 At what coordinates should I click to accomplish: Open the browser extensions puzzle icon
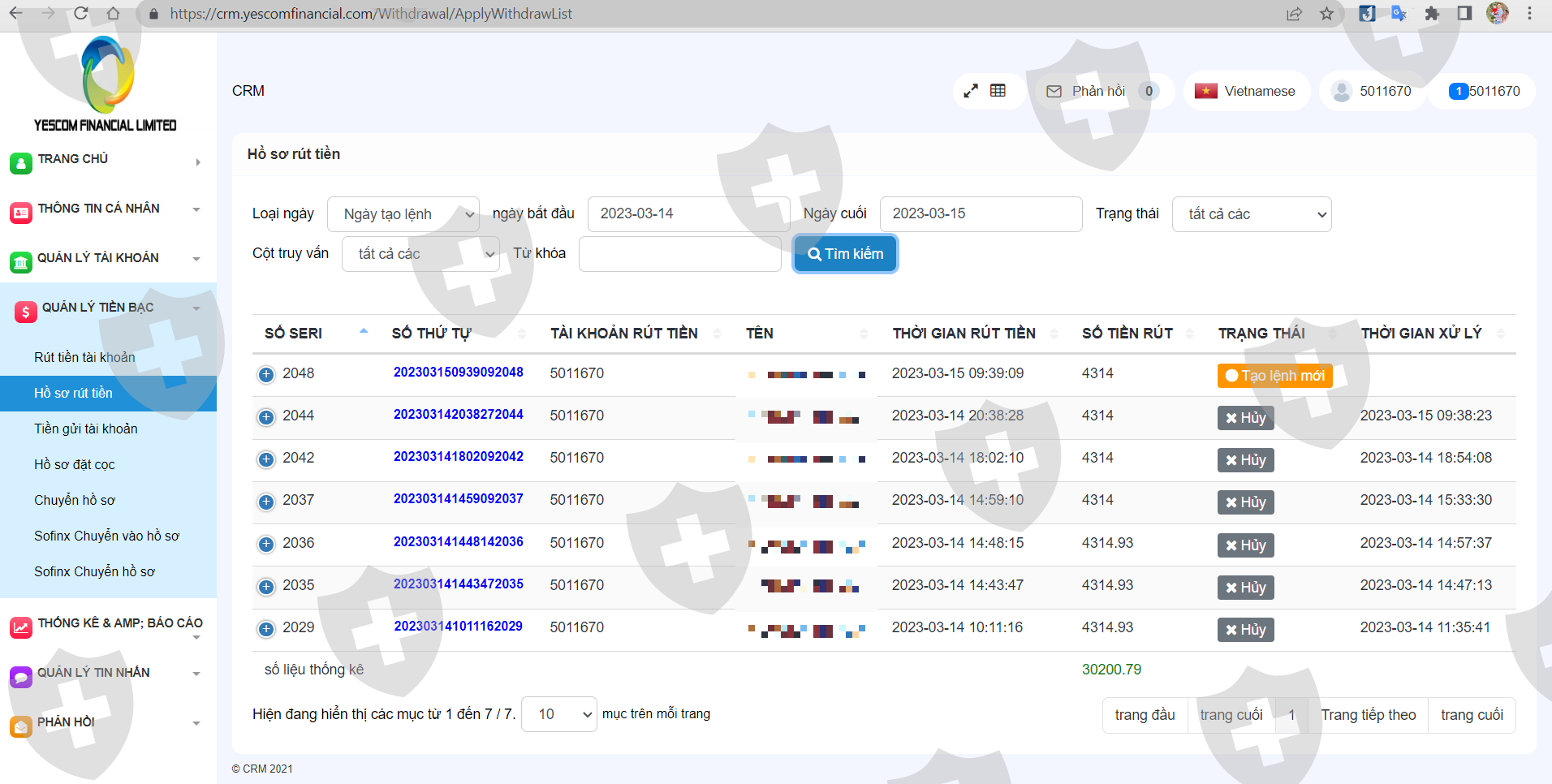pyautogui.click(x=1432, y=14)
